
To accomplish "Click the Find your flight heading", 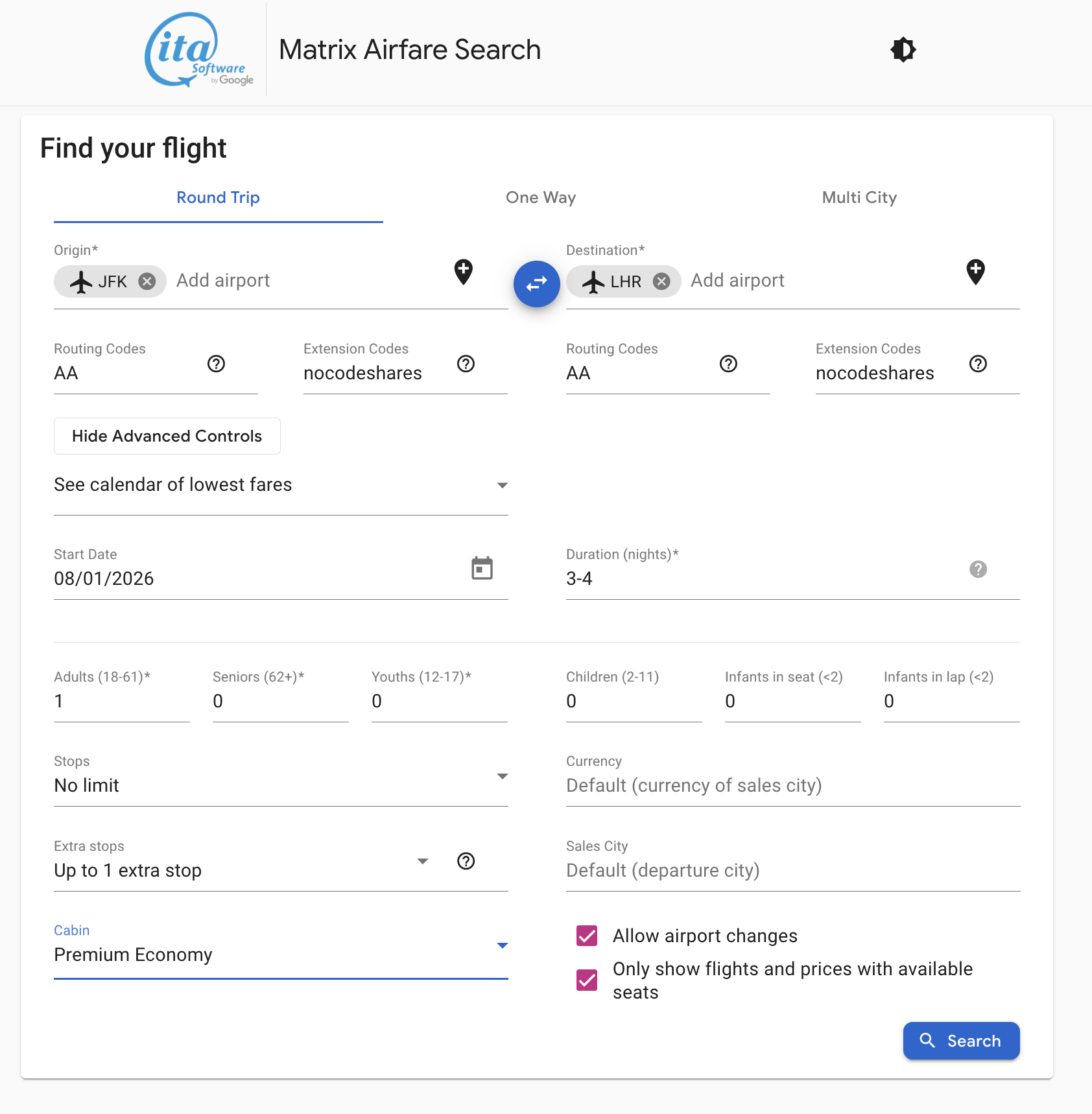I will tap(134, 148).
